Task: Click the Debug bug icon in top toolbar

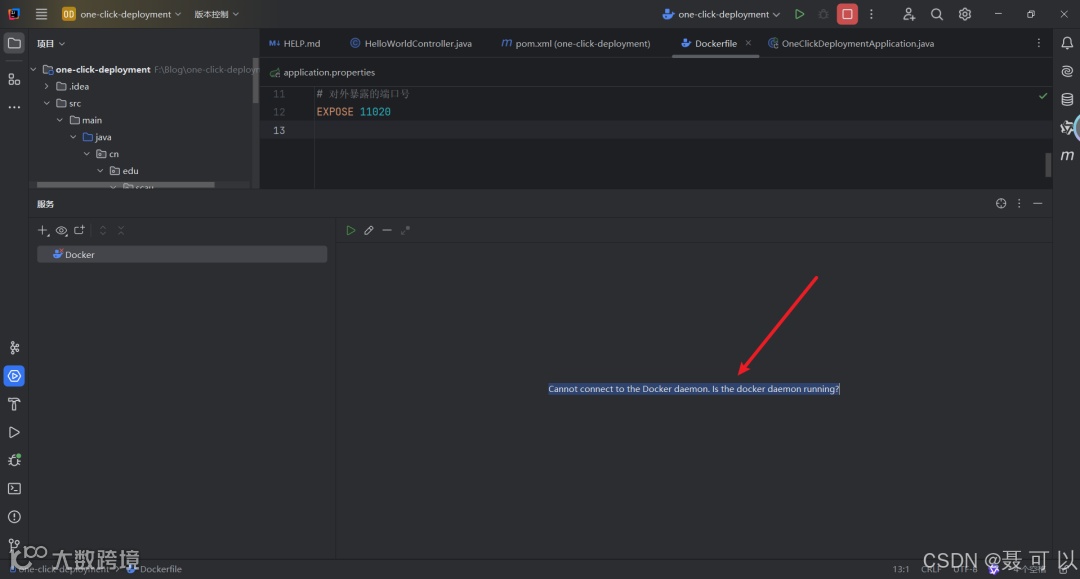Action: 823,14
